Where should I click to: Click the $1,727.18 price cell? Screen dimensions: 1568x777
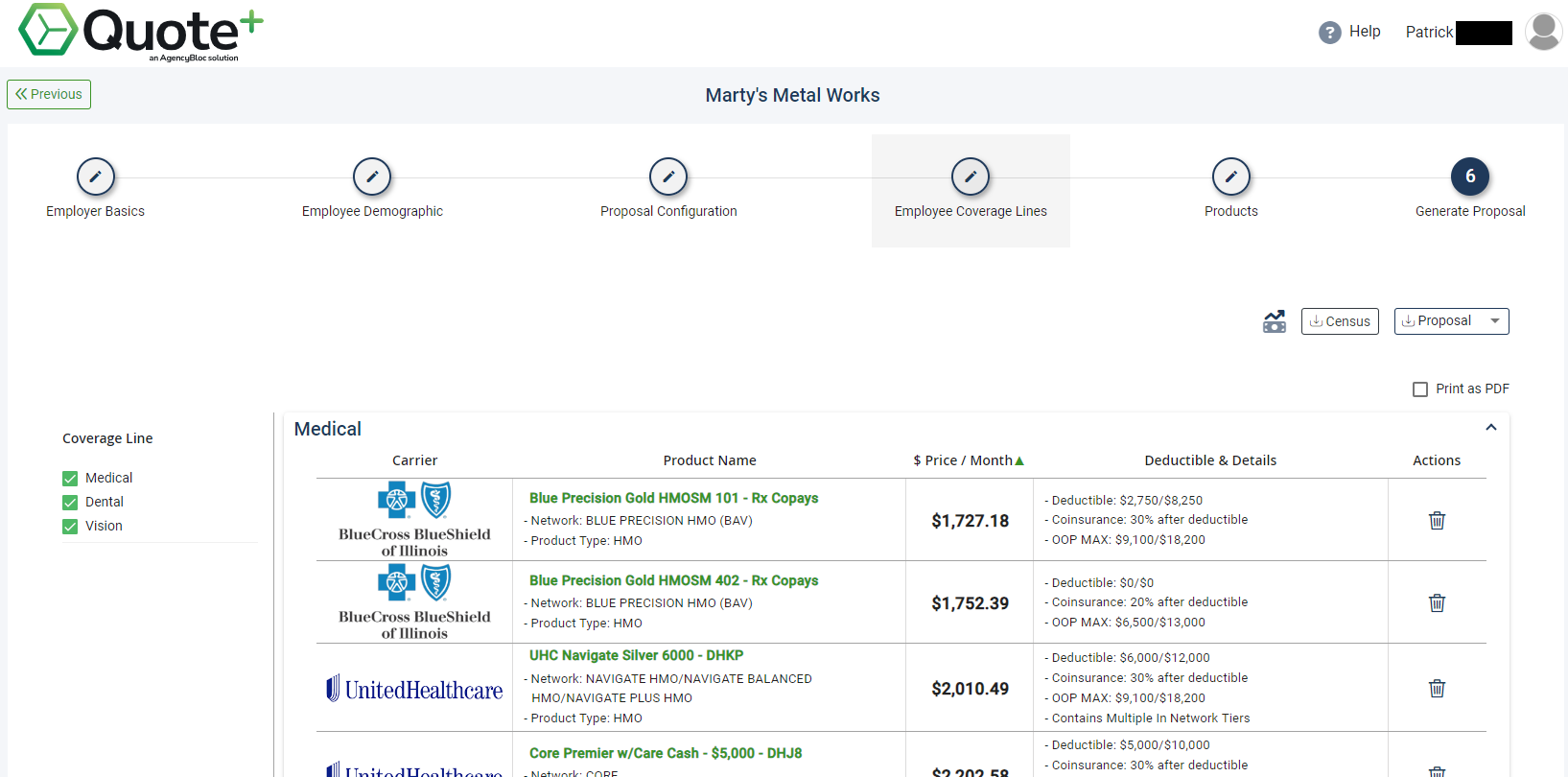(971, 521)
